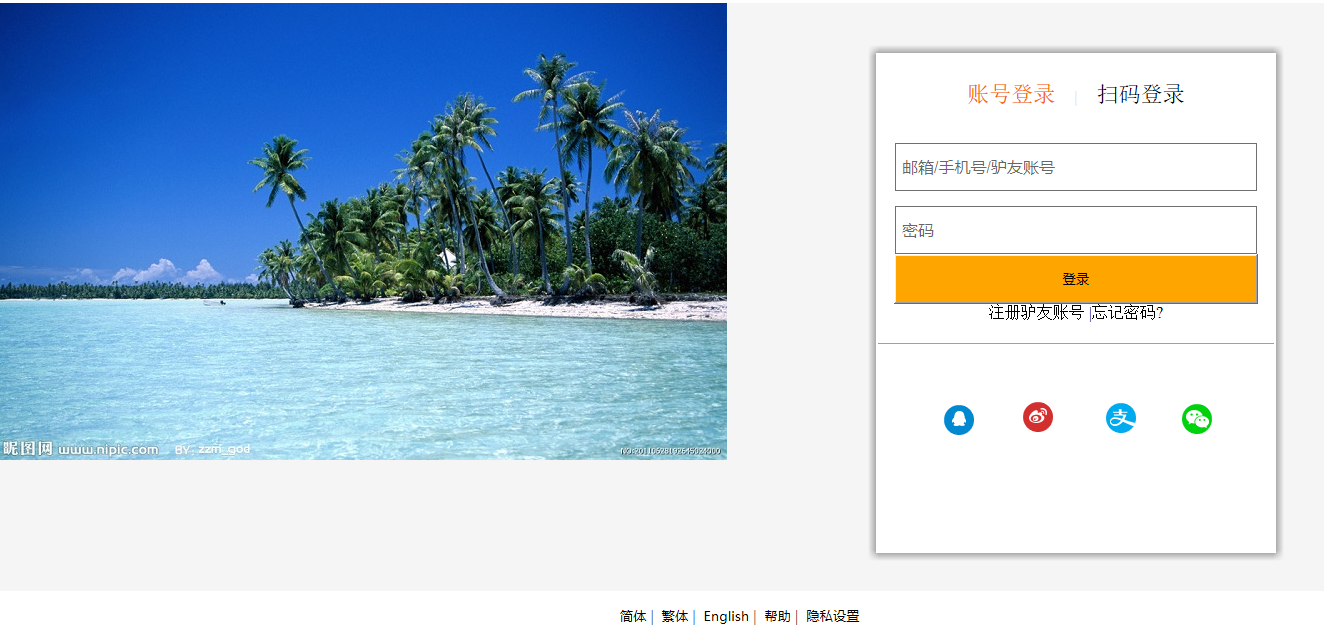This screenshot has height=629, width=1324.
Task: Follow the 忘记密码? link
Action: [1128, 312]
